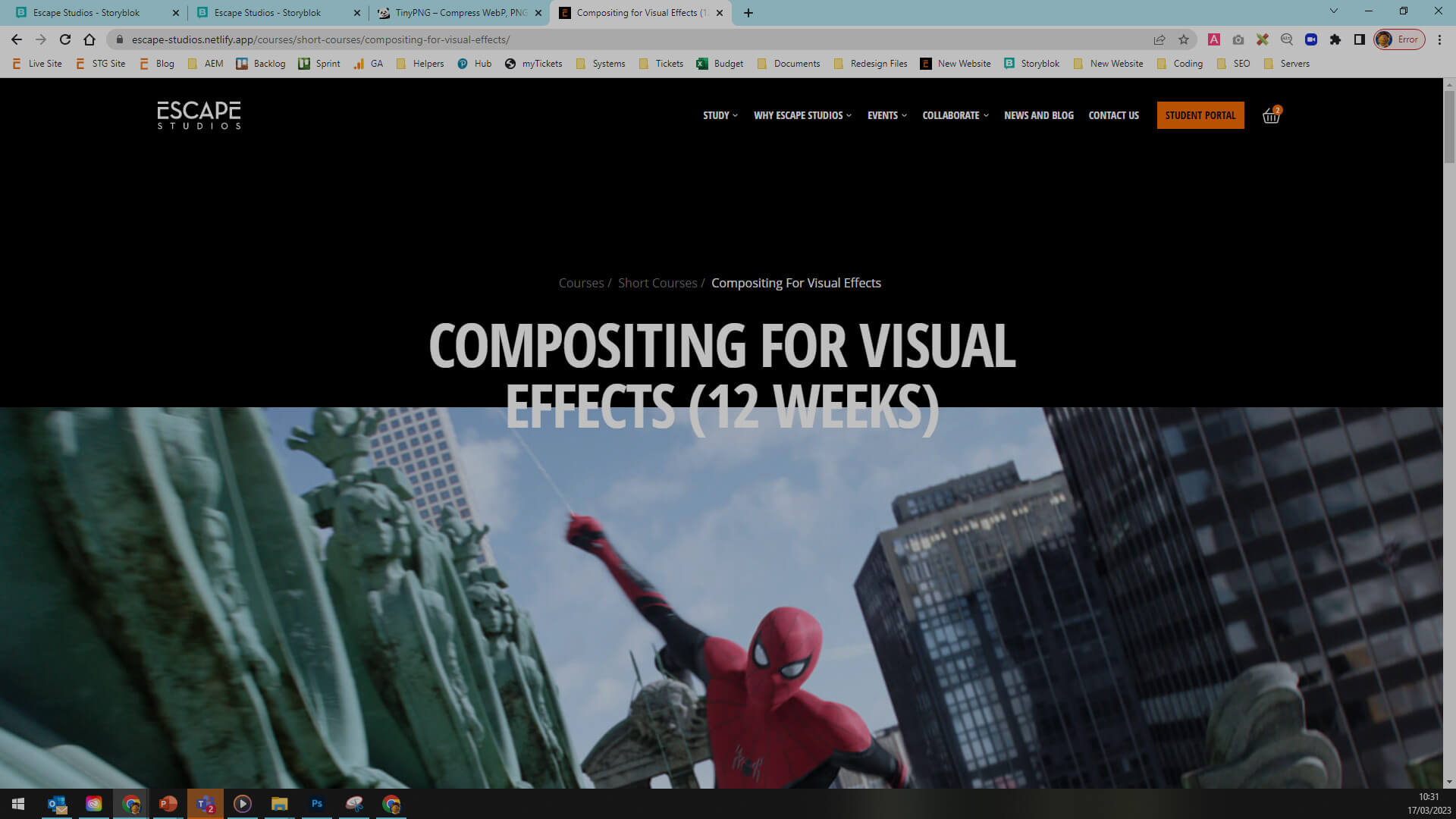The height and width of the screenshot is (819, 1456).
Task: Open the camera screenshot extension
Action: tap(1238, 39)
